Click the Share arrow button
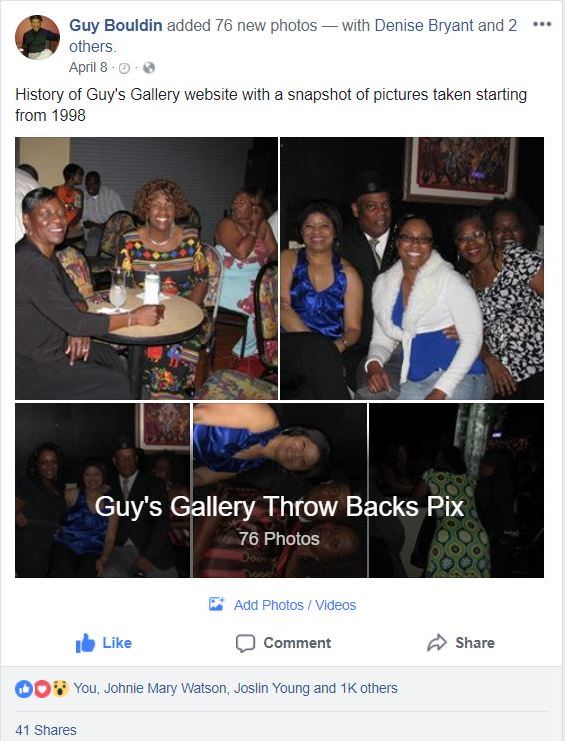 click(461, 643)
